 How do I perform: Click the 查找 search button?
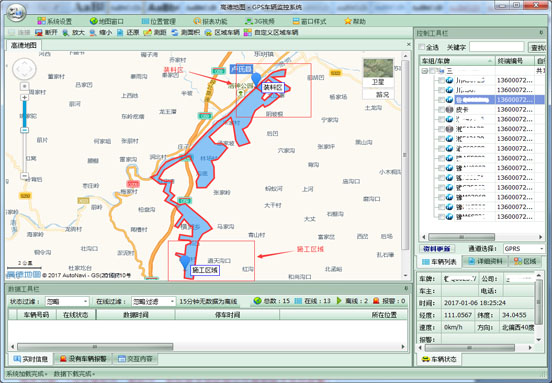[x=537, y=47]
